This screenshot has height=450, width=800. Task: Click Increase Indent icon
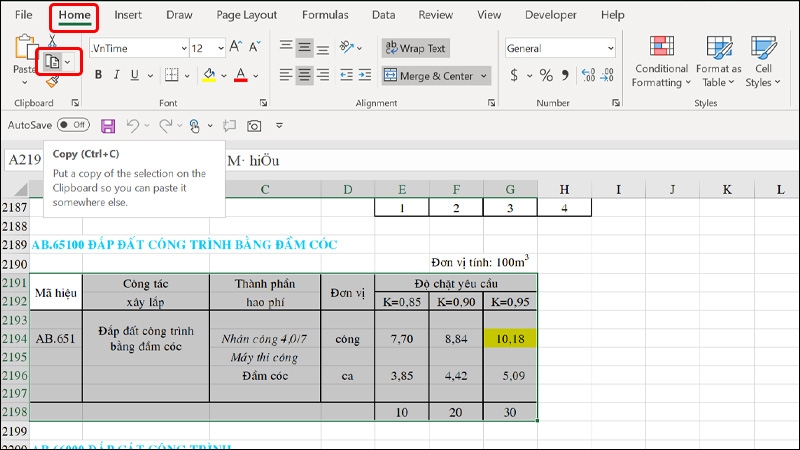tap(365, 76)
